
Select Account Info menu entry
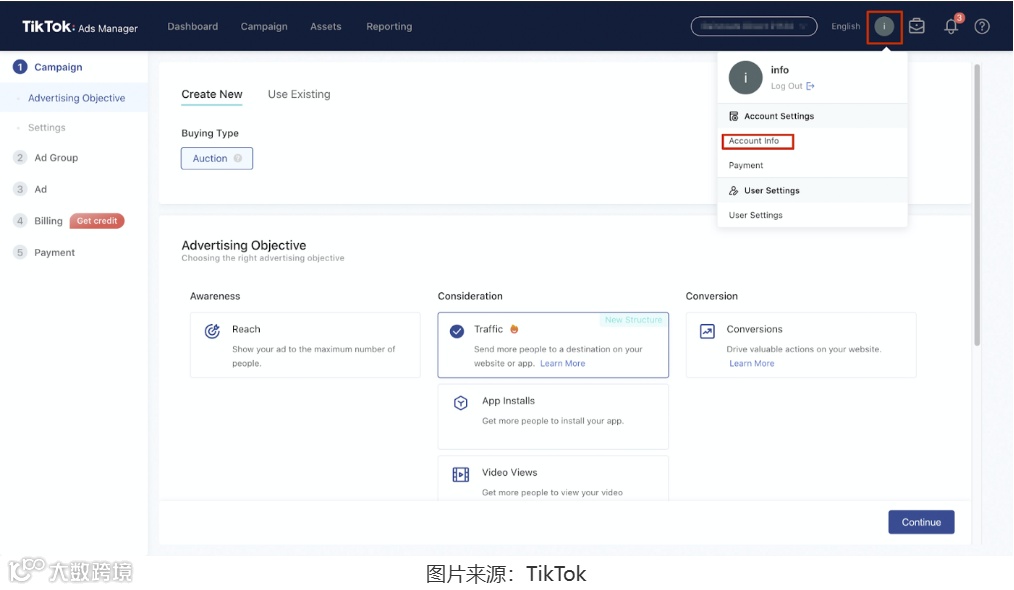pyautogui.click(x=754, y=141)
